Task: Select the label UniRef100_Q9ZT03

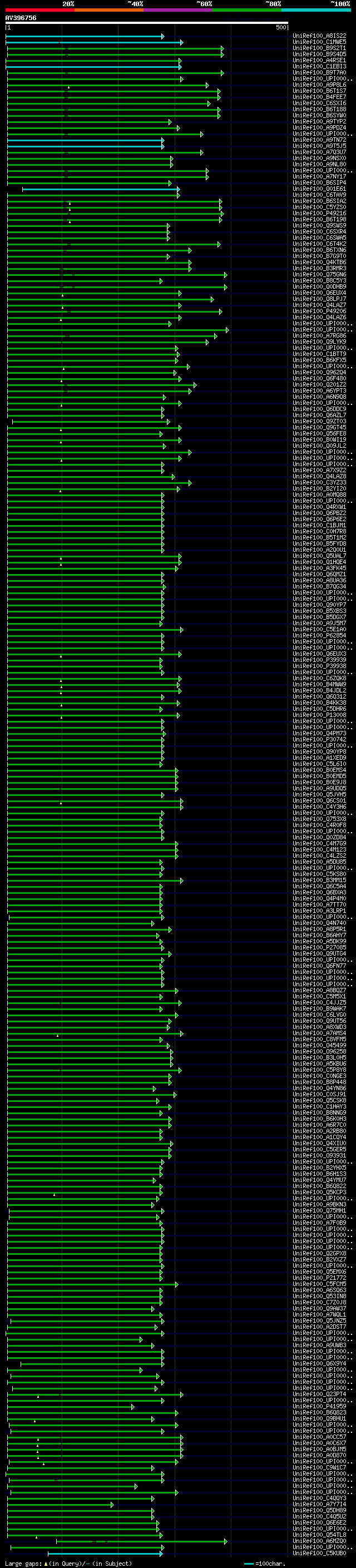Action: pyautogui.click(x=319, y=421)
